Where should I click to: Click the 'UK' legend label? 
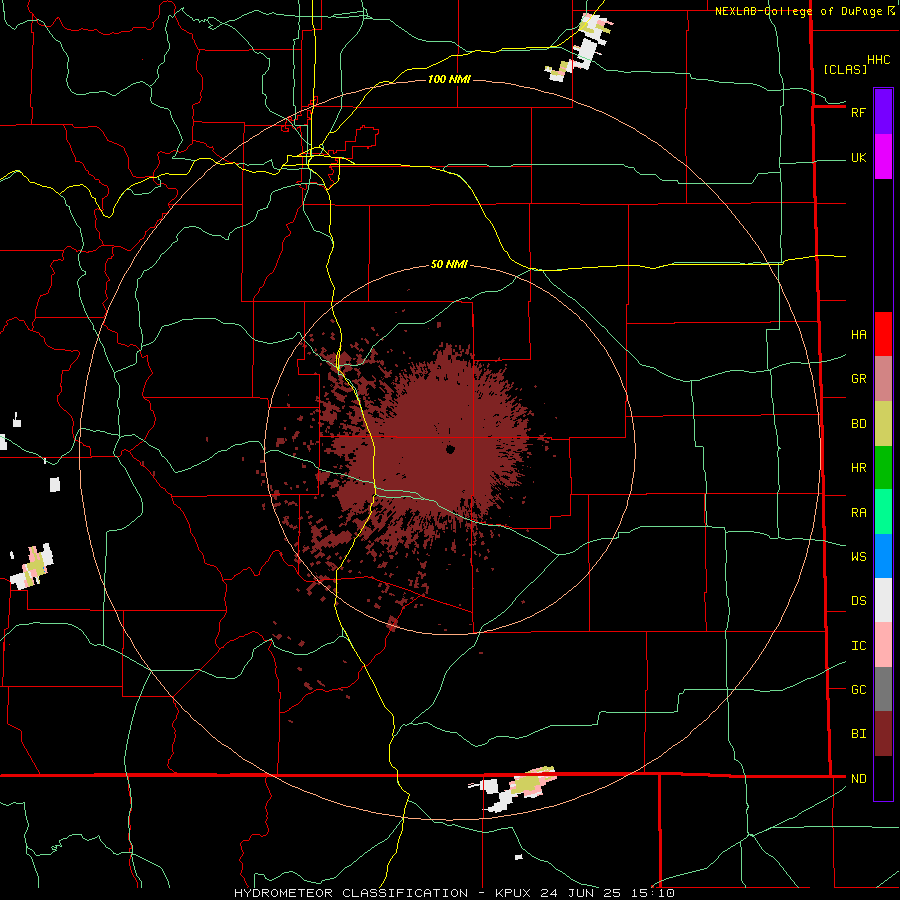click(858, 158)
